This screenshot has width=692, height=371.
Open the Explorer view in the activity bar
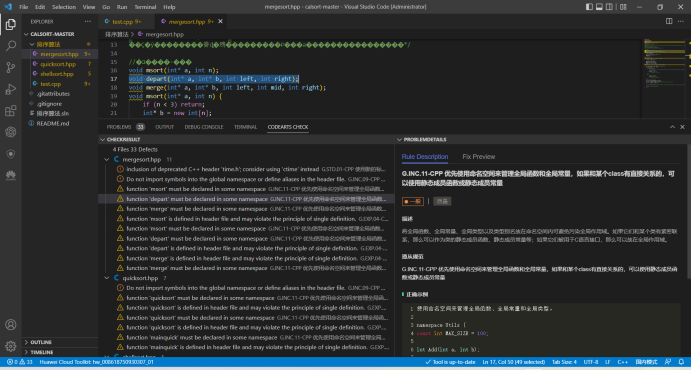click(11, 24)
